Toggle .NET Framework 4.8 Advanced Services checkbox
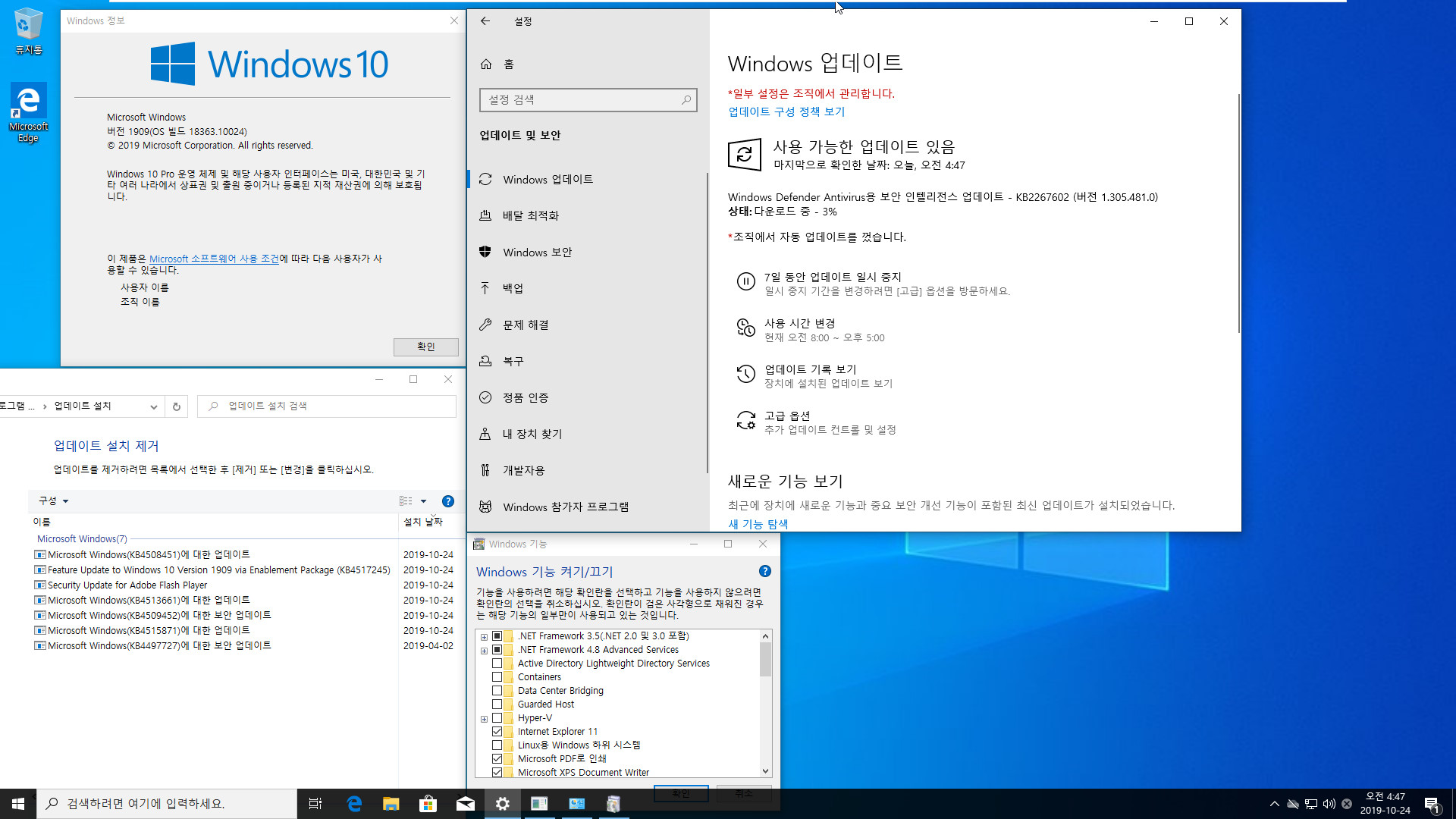The height and width of the screenshot is (819, 1456). (497, 650)
